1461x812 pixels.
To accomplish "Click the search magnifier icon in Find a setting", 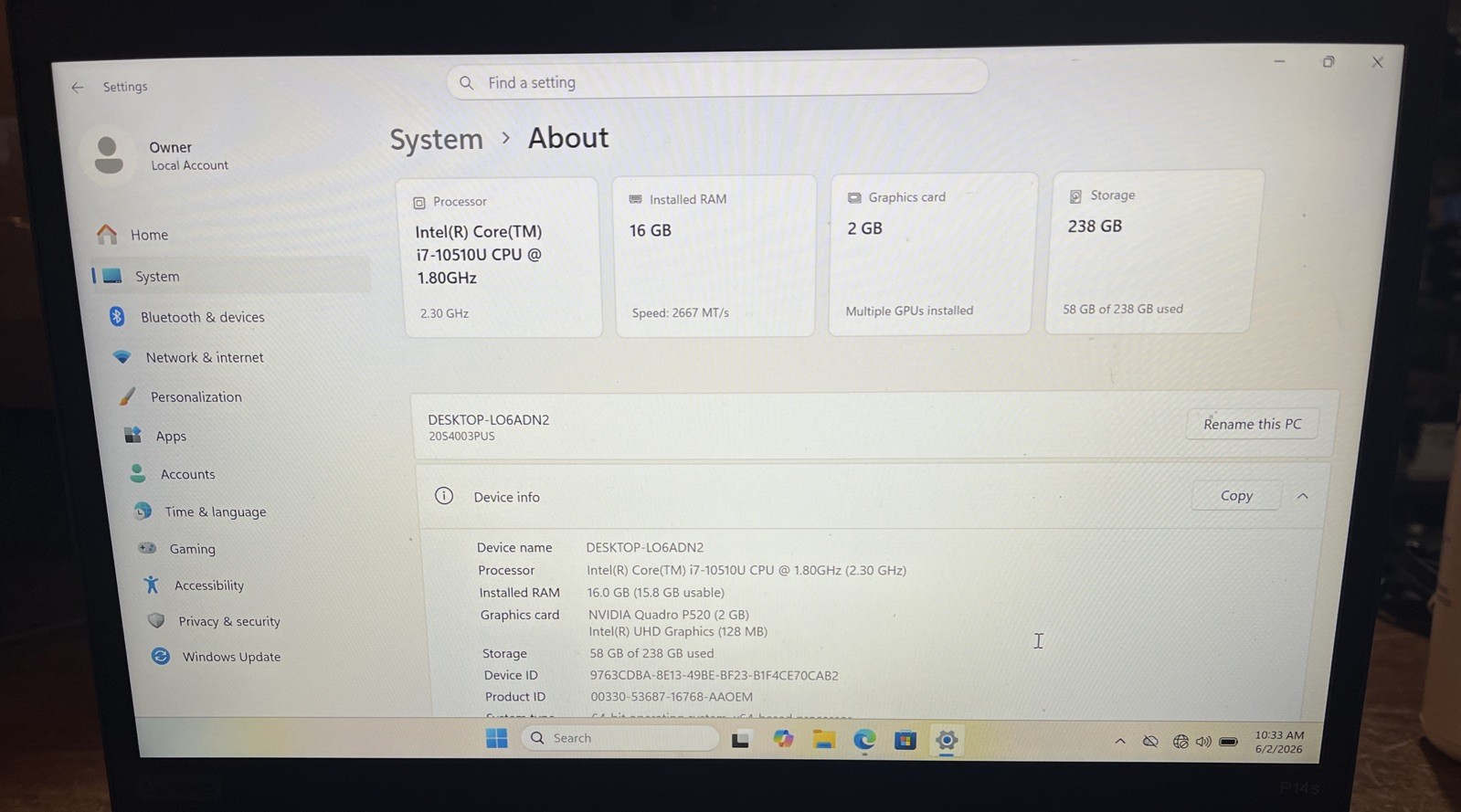I will 466,83.
